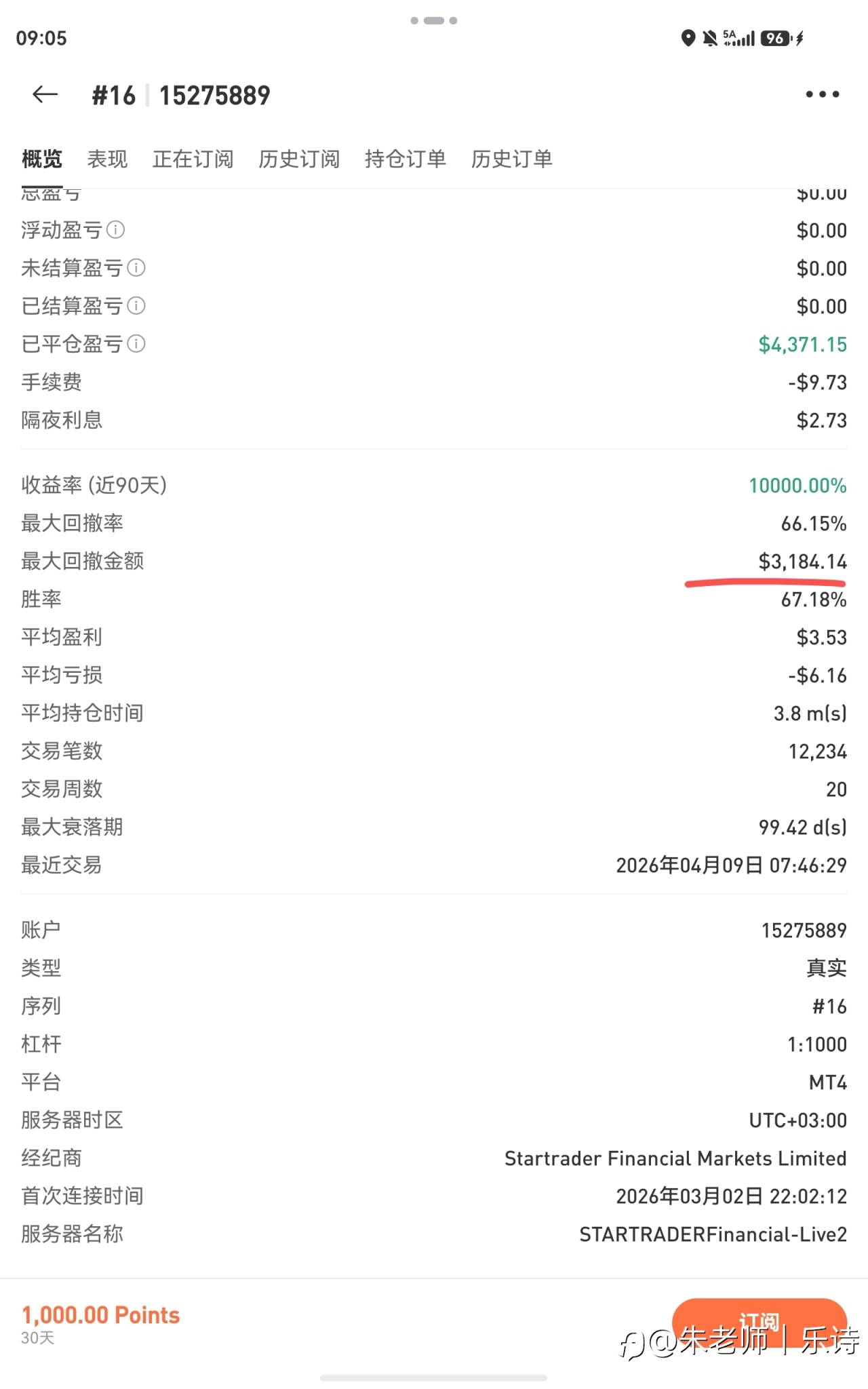Tap the back arrow icon
The height and width of the screenshot is (1389, 868).
click(x=45, y=94)
